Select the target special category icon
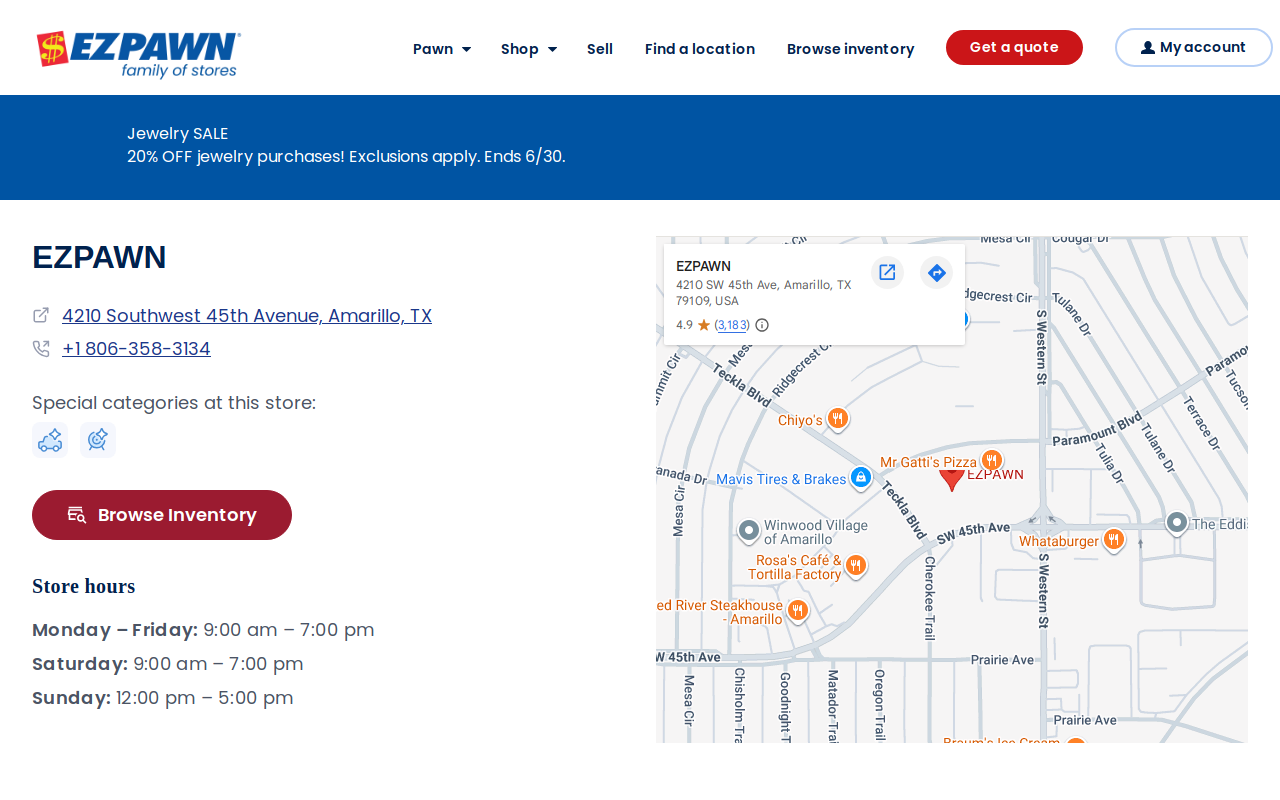 click(x=98, y=440)
